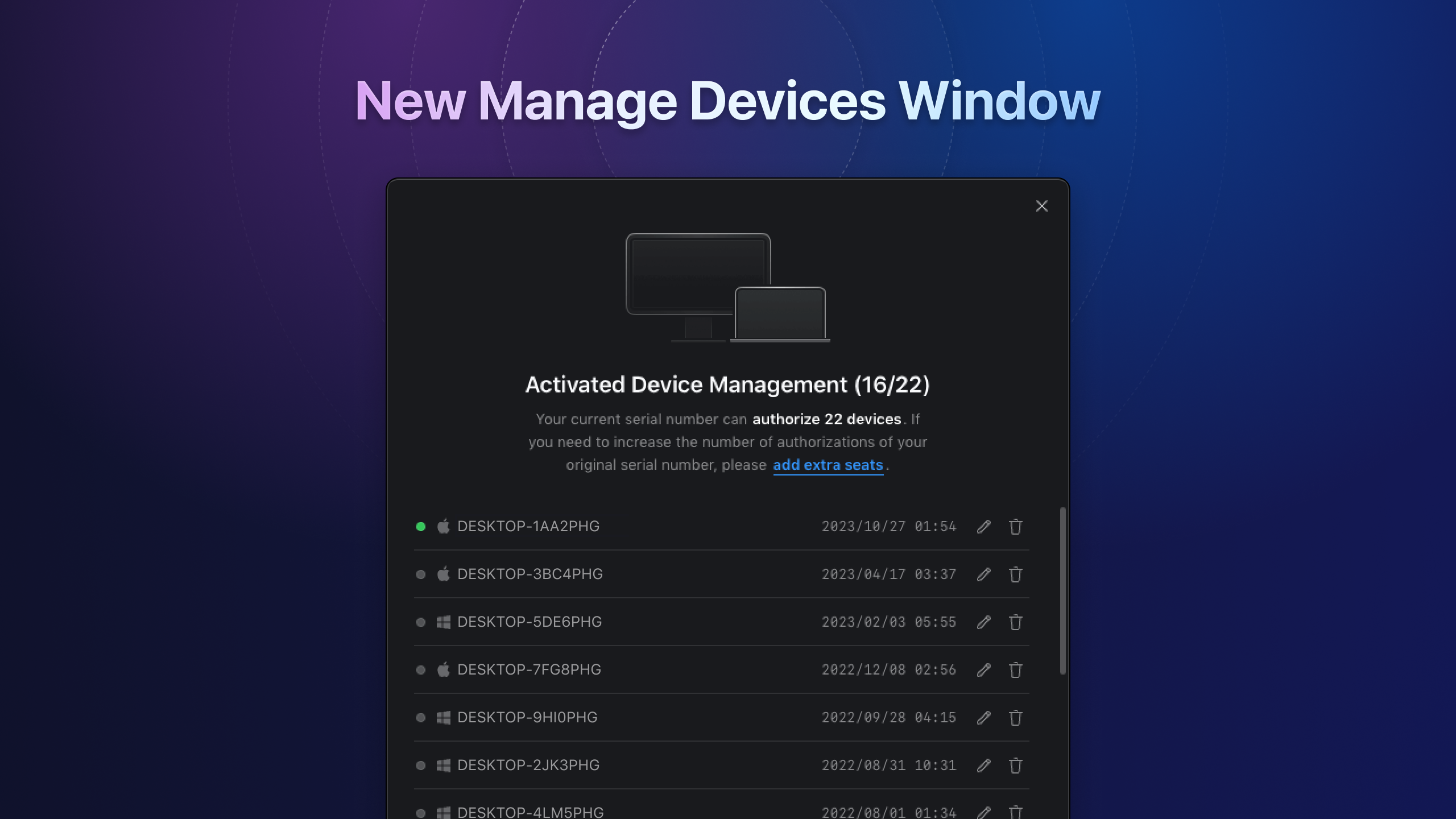Close the Manage Devices window

[x=1041, y=206]
